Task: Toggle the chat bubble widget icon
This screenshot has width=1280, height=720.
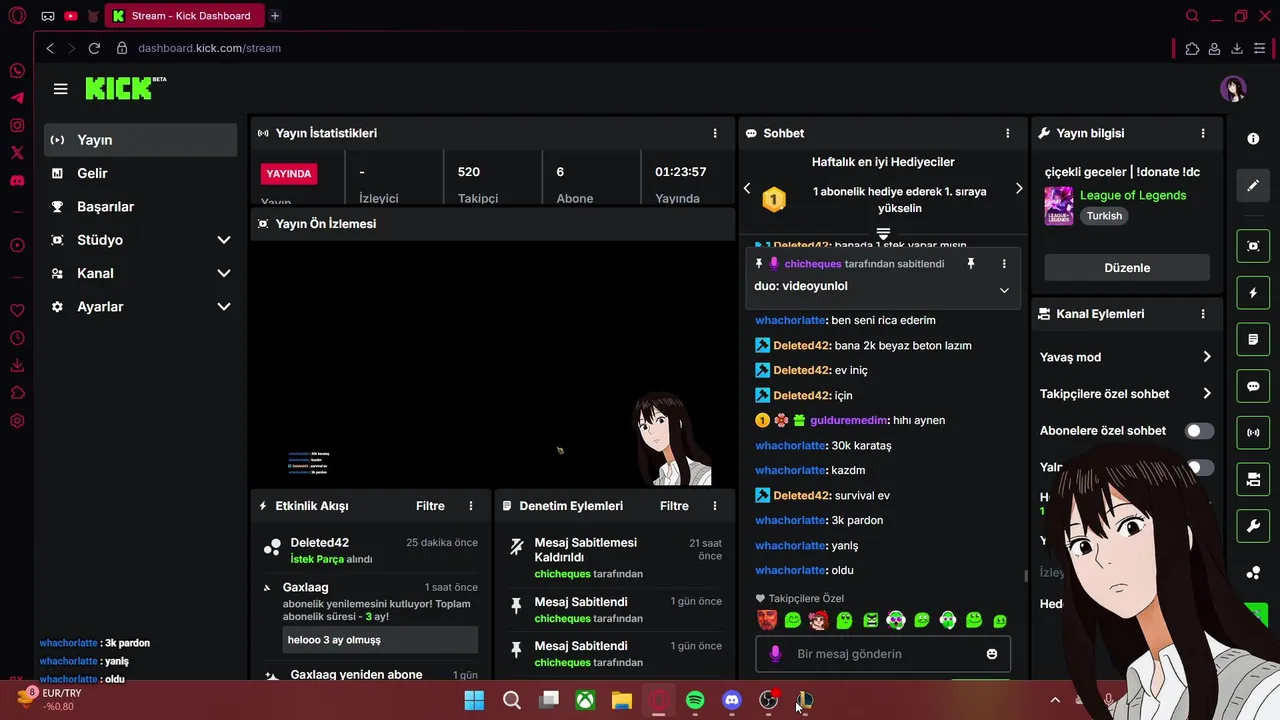Action: (x=1253, y=387)
